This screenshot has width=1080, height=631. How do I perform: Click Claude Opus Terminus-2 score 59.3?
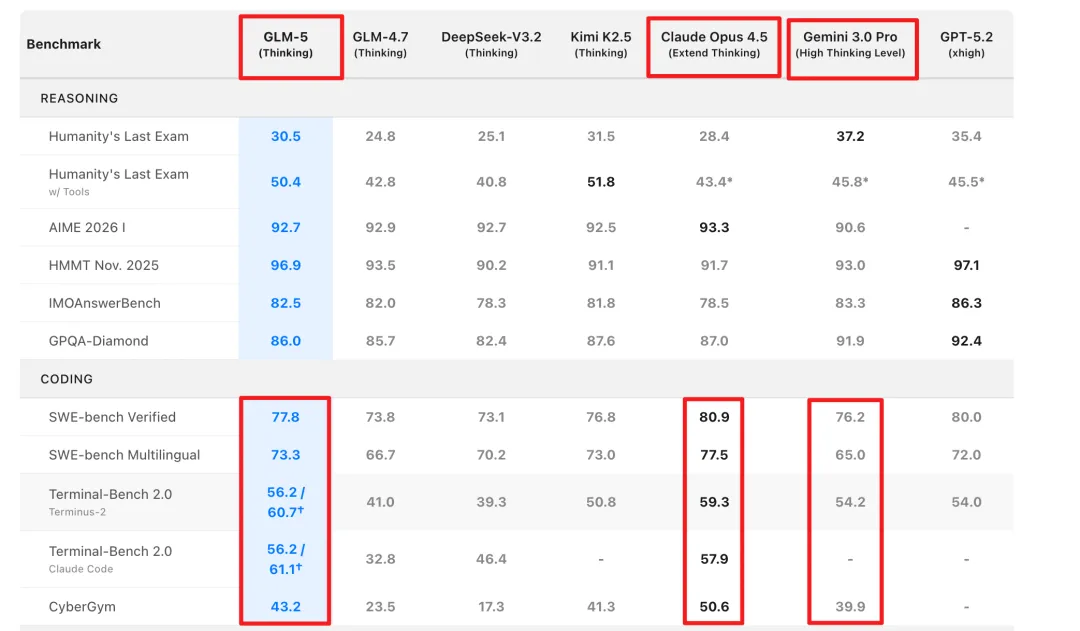[x=714, y=502]
